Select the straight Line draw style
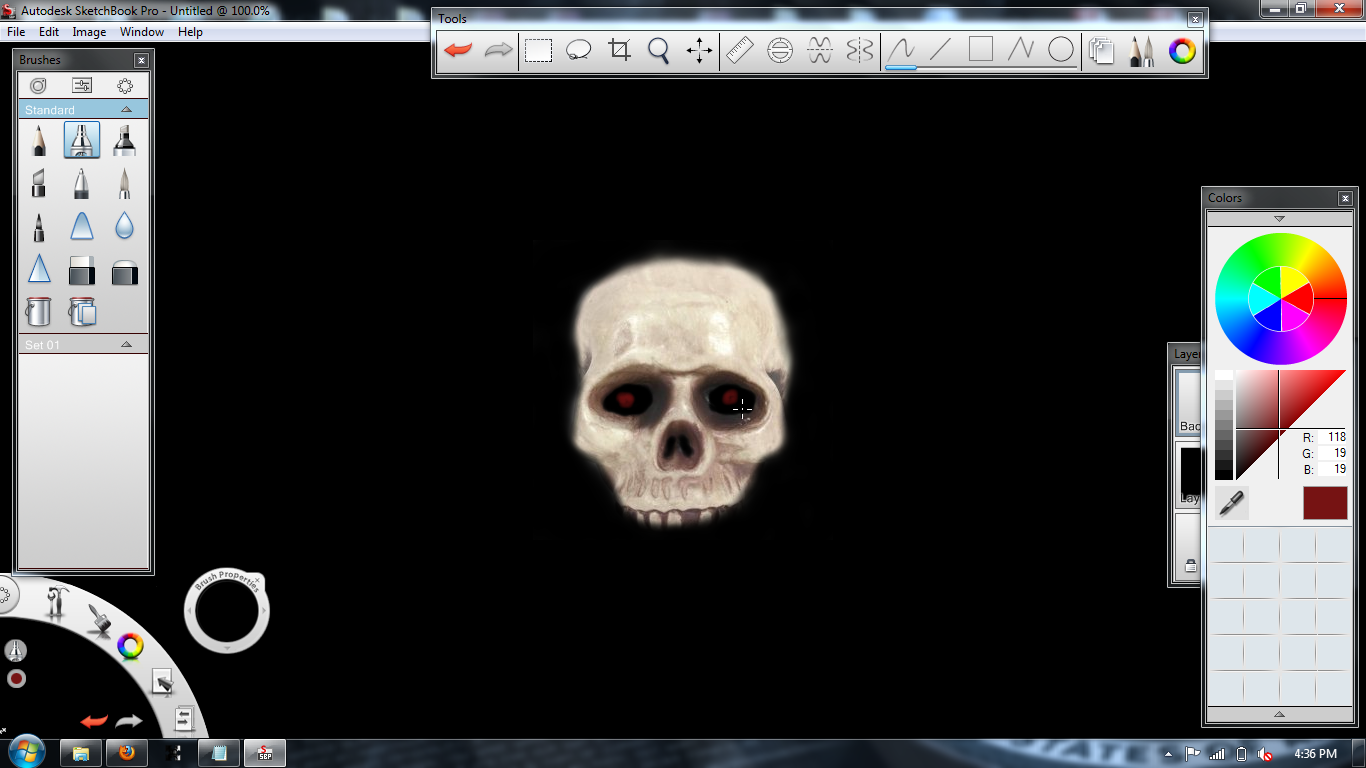The width and height of the screenshot is (1366, 768). (941, 50)
